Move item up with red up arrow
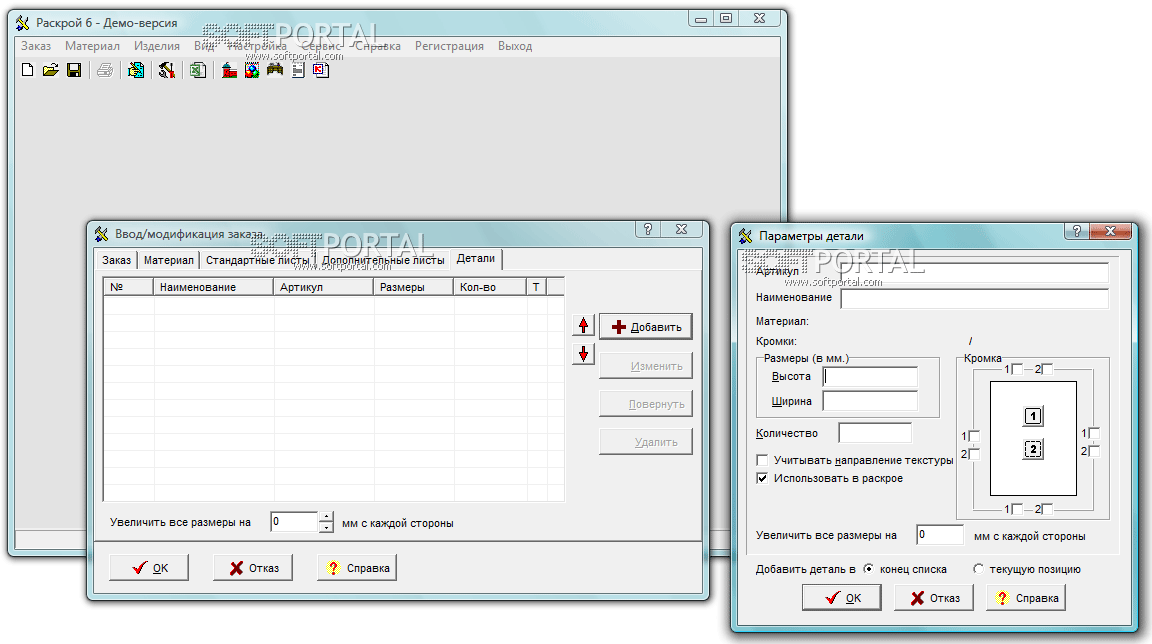Screen dimensions: 1152x644 click(x=583, y=325)
